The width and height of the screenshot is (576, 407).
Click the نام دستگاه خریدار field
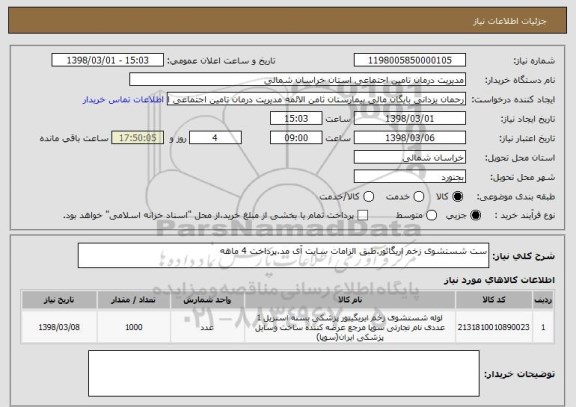[297, 80]
